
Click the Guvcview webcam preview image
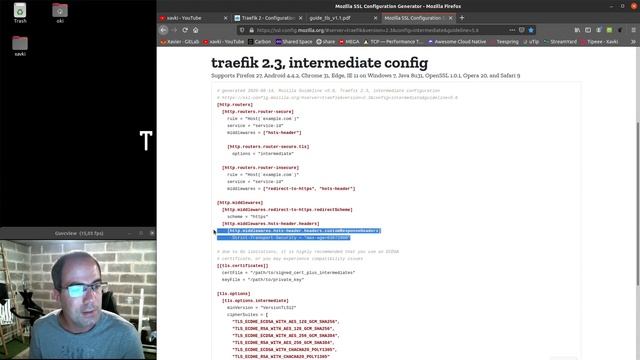point(78,300)
